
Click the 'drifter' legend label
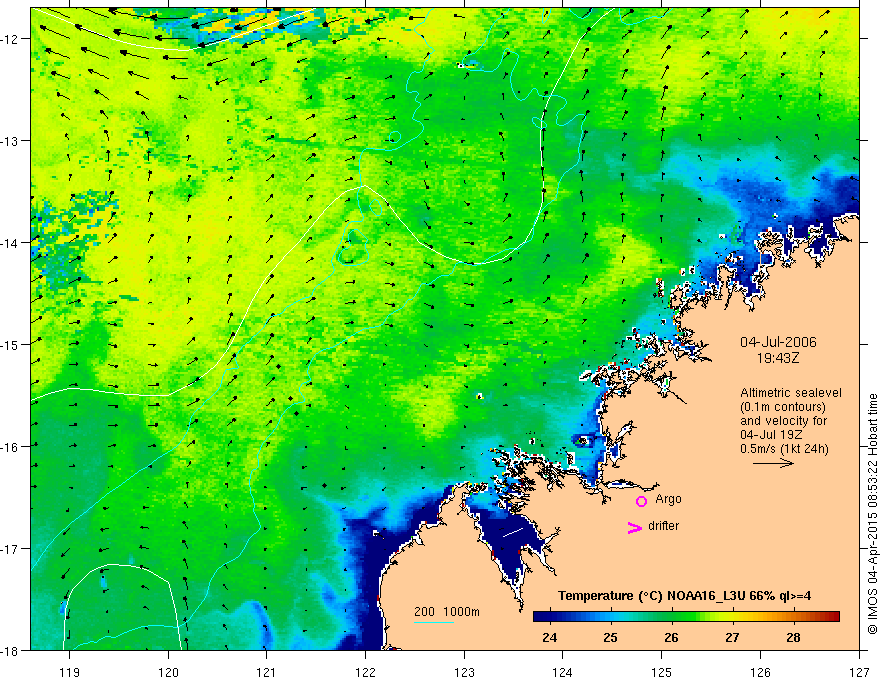click(x=663, y=526)
